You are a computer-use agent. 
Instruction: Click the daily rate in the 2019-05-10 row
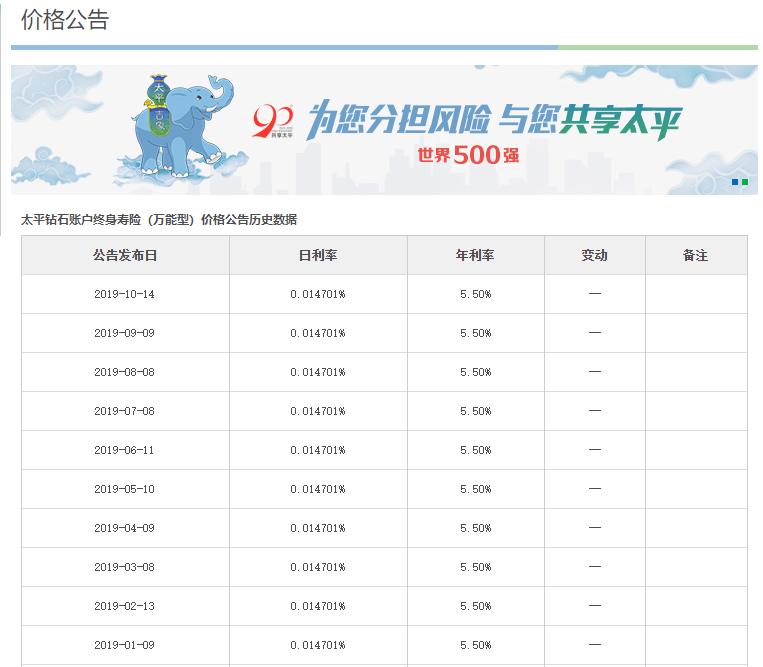[318, 489]
